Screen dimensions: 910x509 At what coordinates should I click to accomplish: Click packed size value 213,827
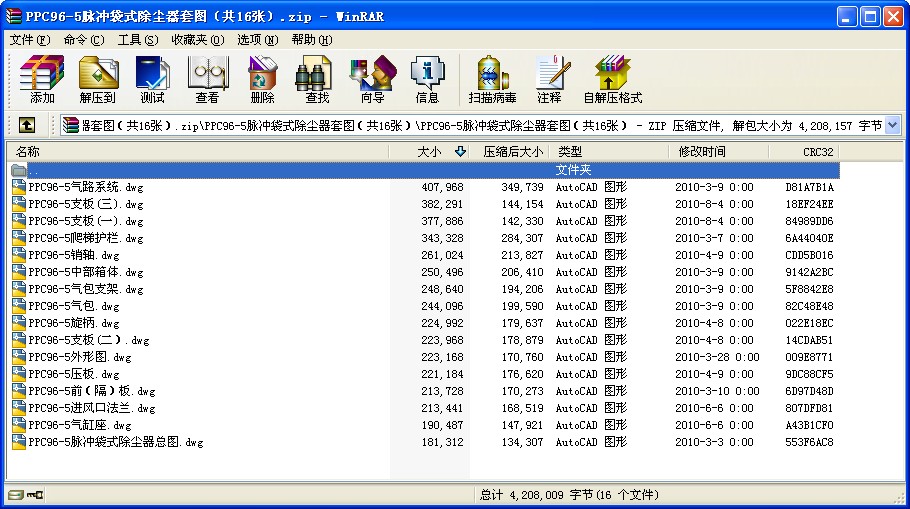pyautogui.click(x=522, y=255)
